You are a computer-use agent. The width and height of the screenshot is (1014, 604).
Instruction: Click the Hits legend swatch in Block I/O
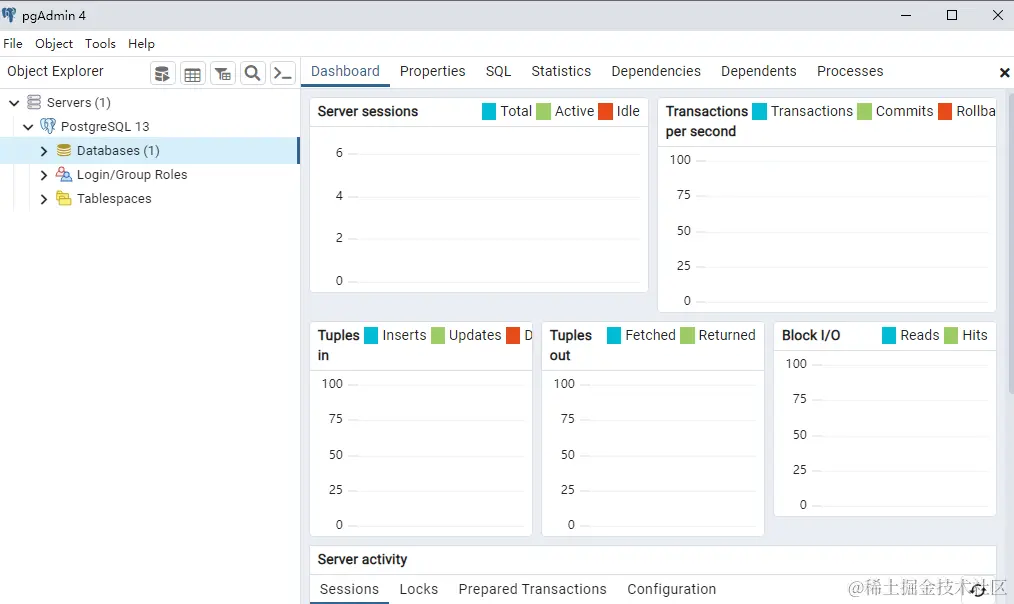[x=951, y=335]
